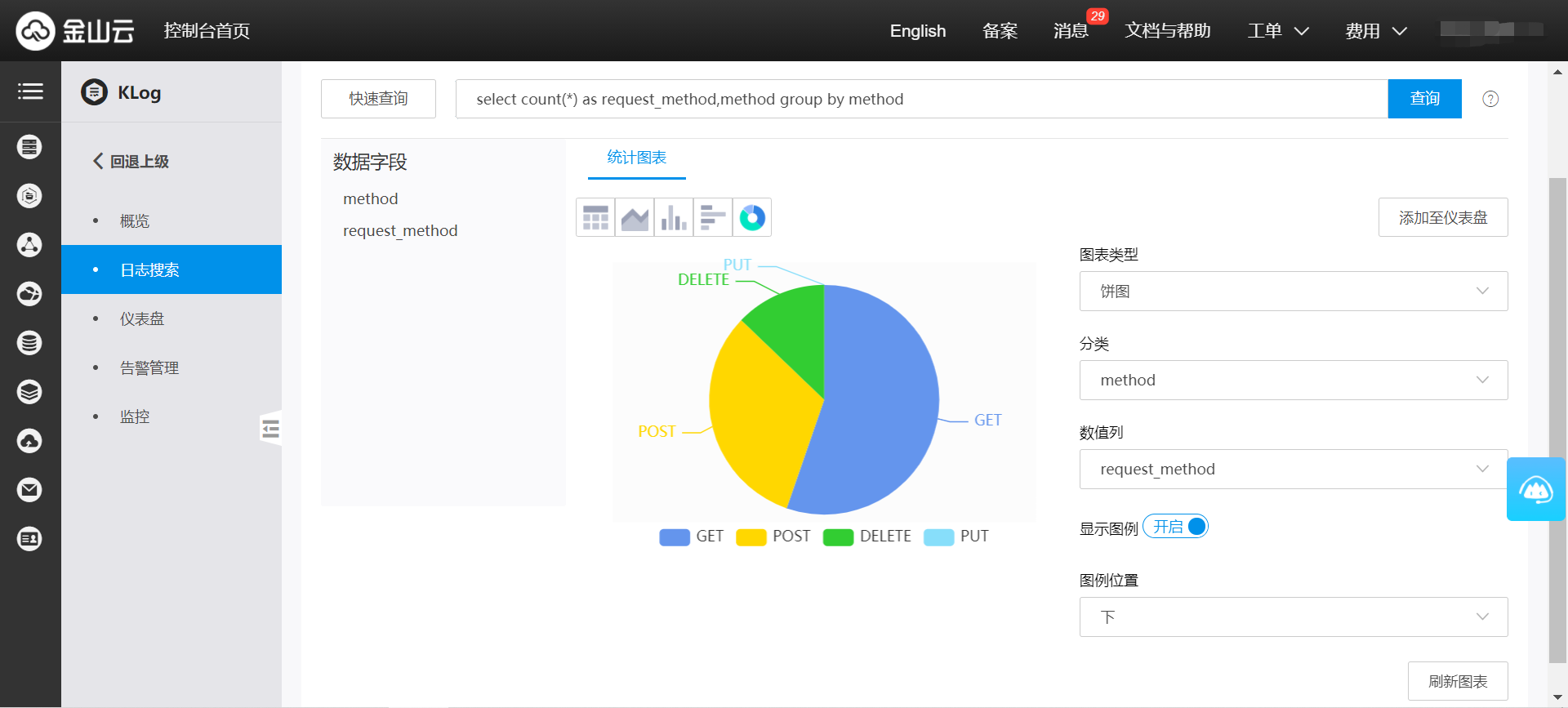Open the 图例位置 legend position dropdown
Image resolution: width=1568 pixels, height=708 pixels.
click(1293, 617)
